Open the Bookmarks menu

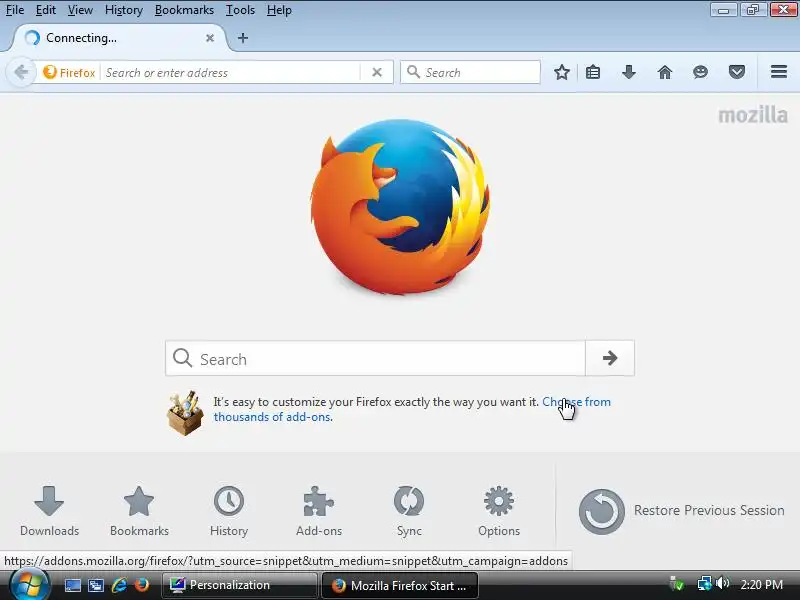click(x=184, y=10)
